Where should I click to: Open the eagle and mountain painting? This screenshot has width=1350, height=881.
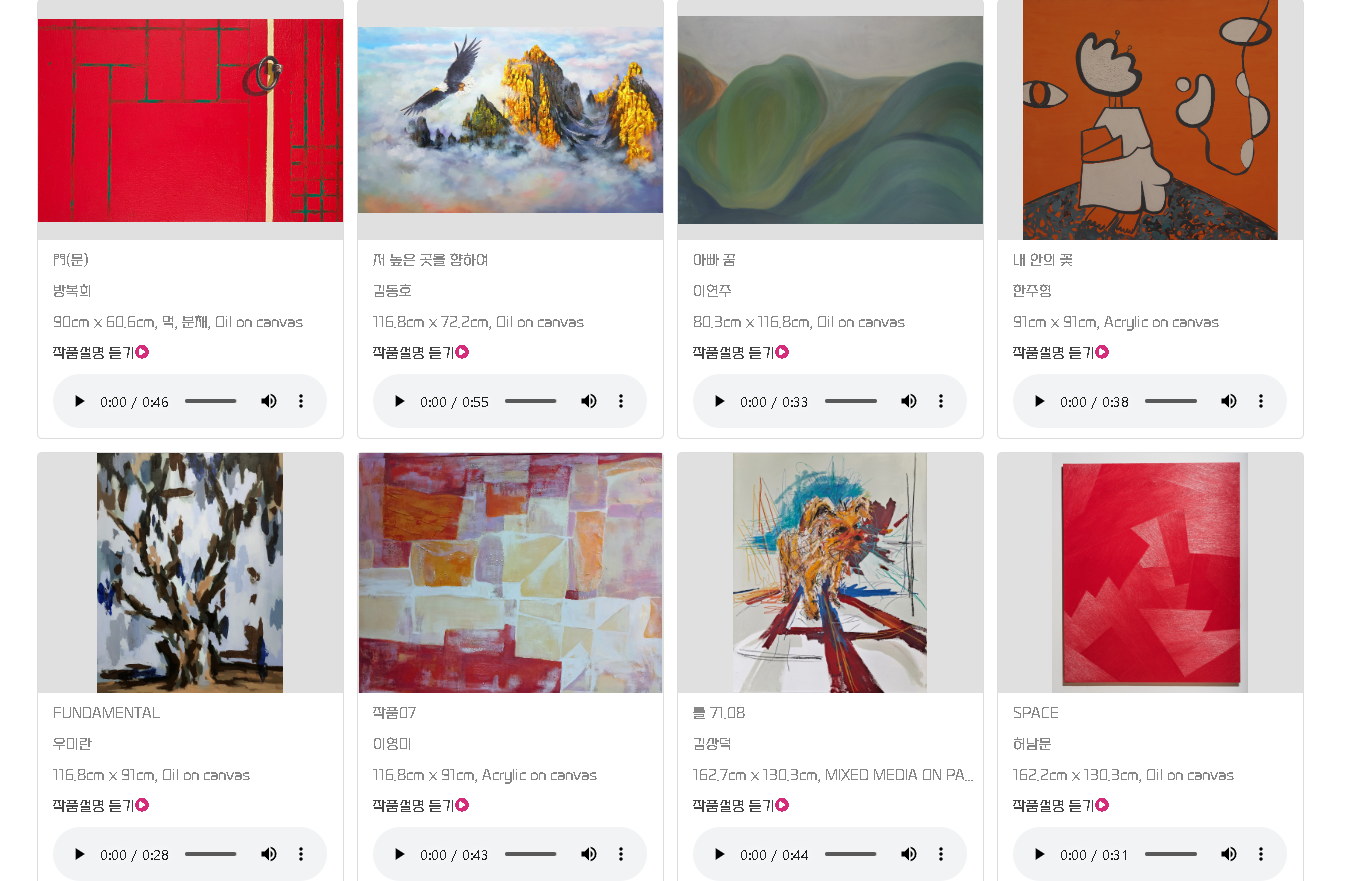tap(510, 120)
